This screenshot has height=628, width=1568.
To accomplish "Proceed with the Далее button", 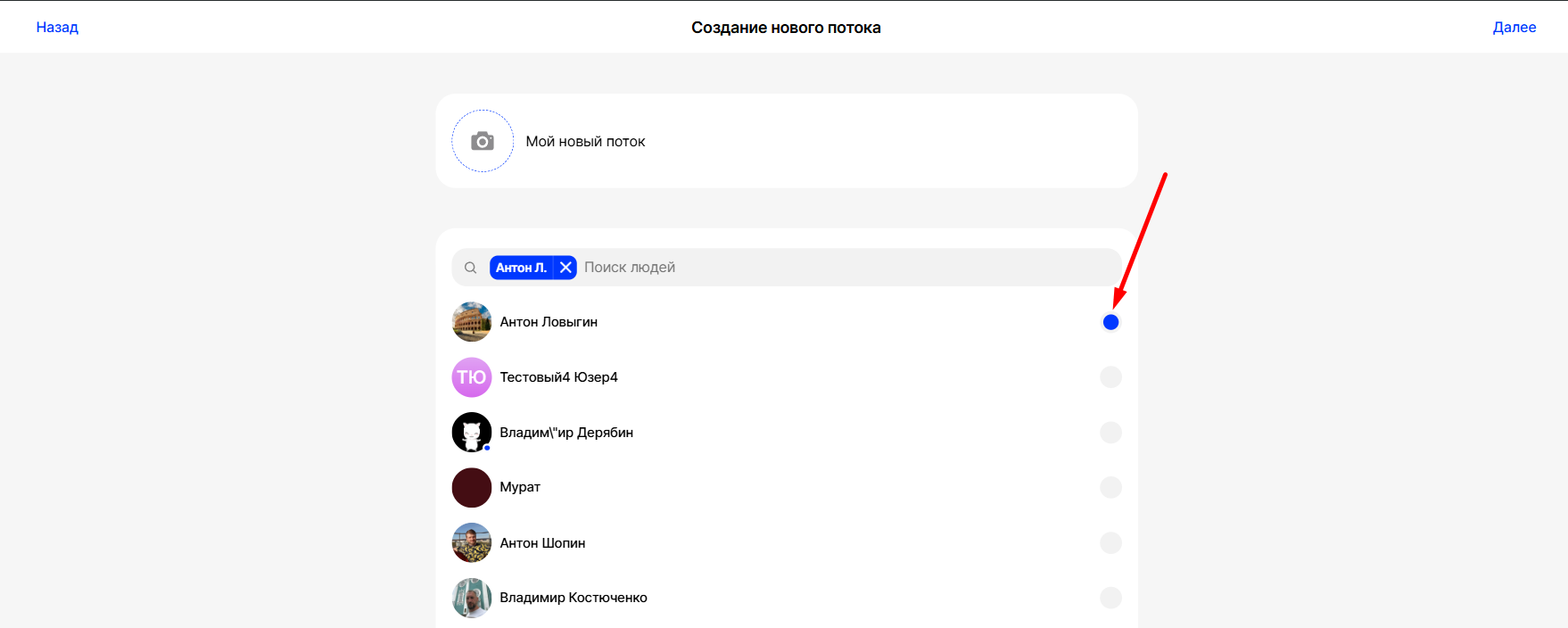I will point(1514,27).
